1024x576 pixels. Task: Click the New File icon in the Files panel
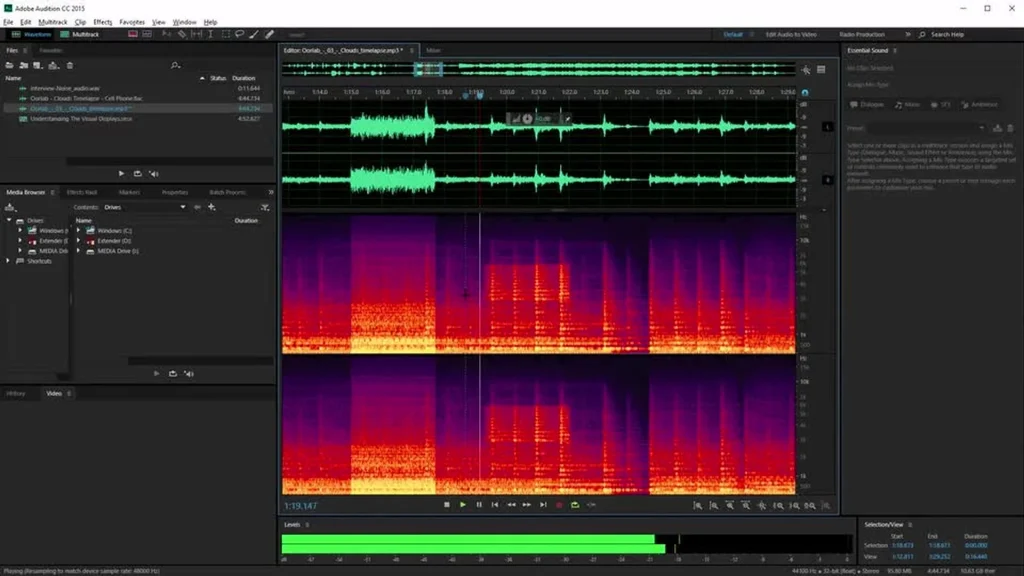38,65
